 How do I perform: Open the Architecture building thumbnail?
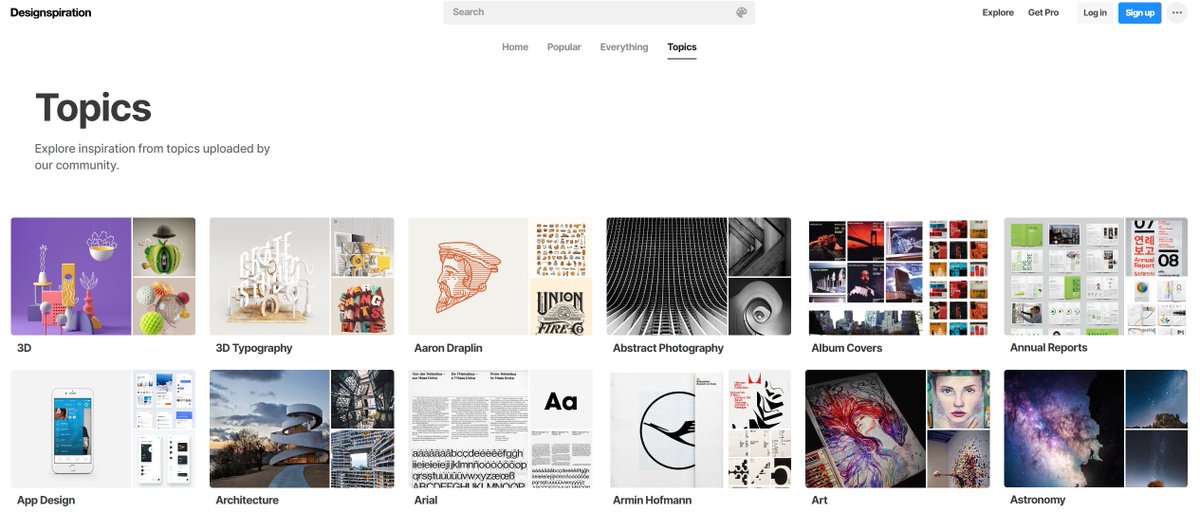pos(269,428)
